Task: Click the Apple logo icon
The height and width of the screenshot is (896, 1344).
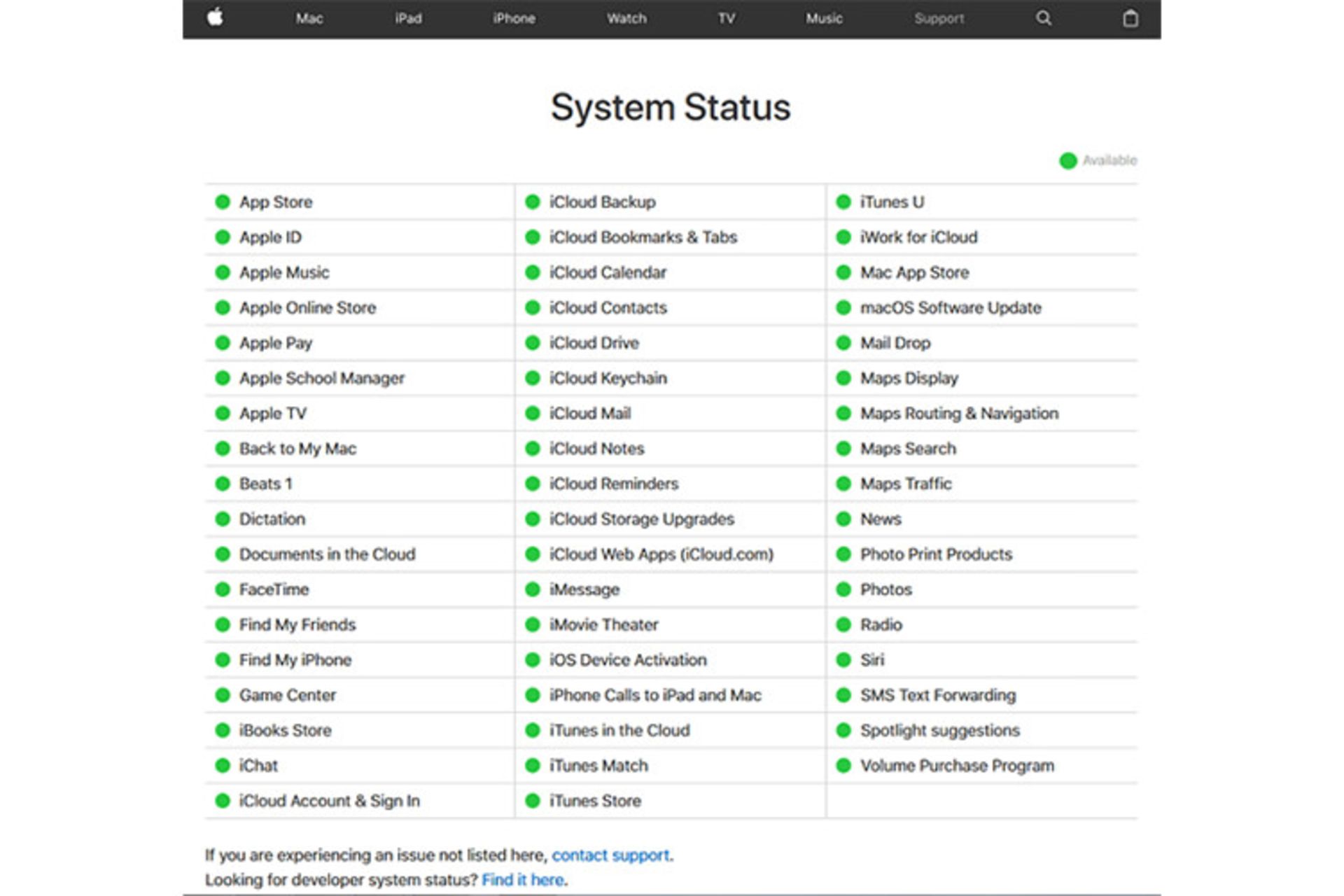Action: [215, 17]
